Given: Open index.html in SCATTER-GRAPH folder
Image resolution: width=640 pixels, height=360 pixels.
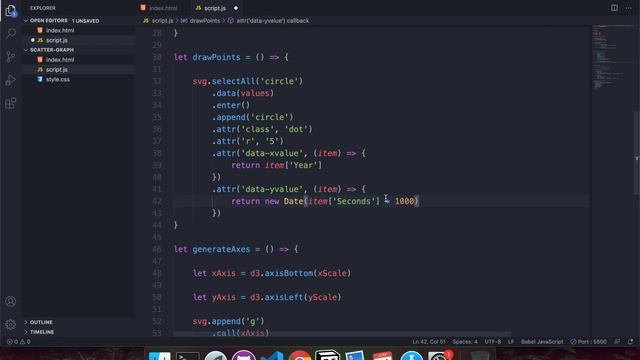Looking at the screenshot, I should [x=60, y=60].
